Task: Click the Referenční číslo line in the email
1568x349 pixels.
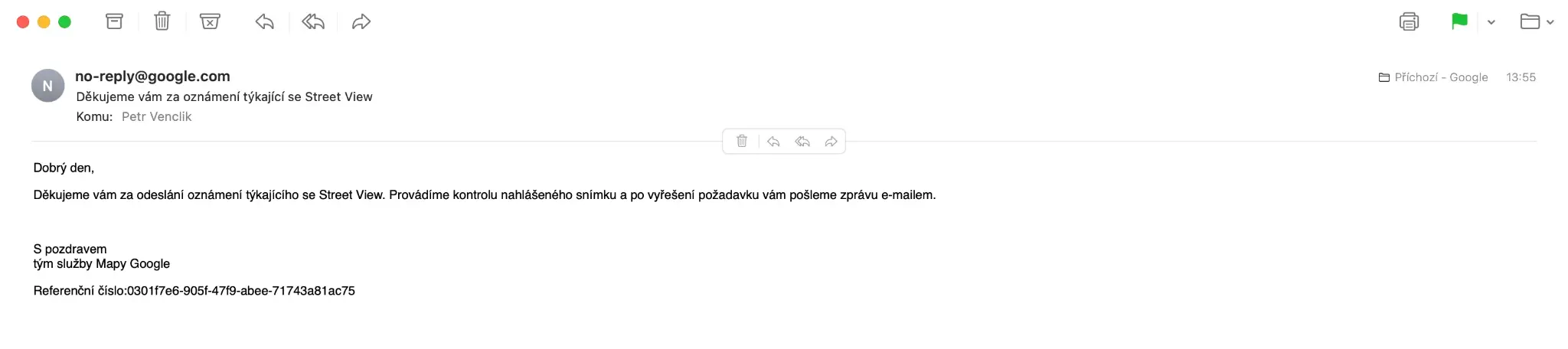Action: (194, 291)
